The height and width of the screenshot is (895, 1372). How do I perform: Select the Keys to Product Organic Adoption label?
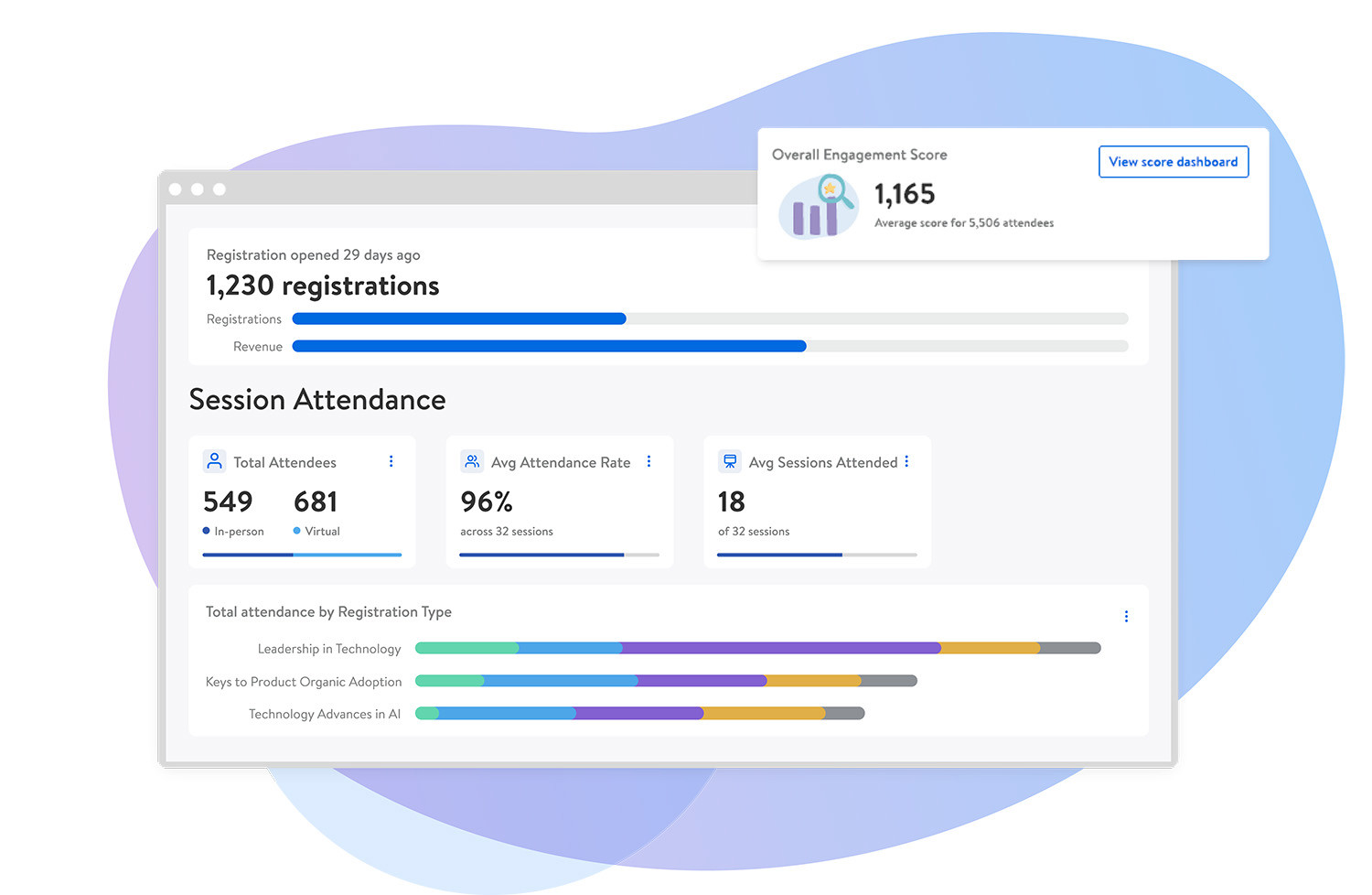pos(304,682)
